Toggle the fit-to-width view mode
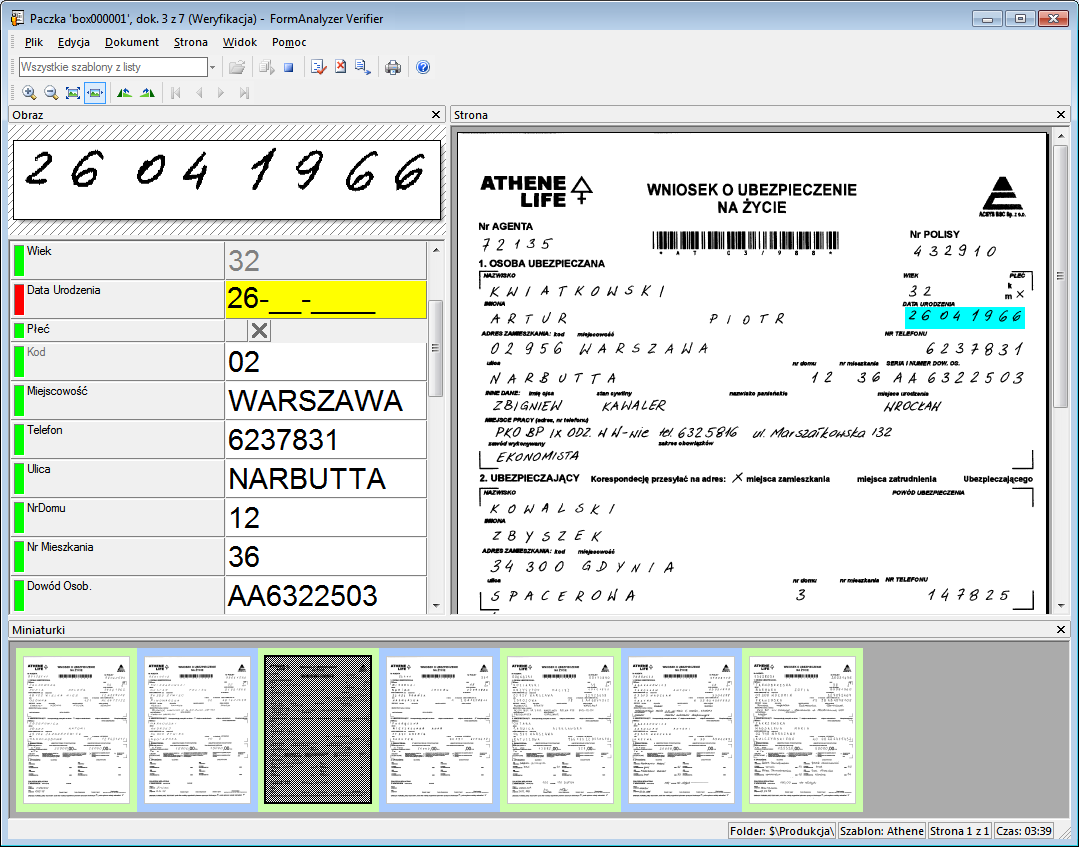1079x847 pixels. point(94,92)
